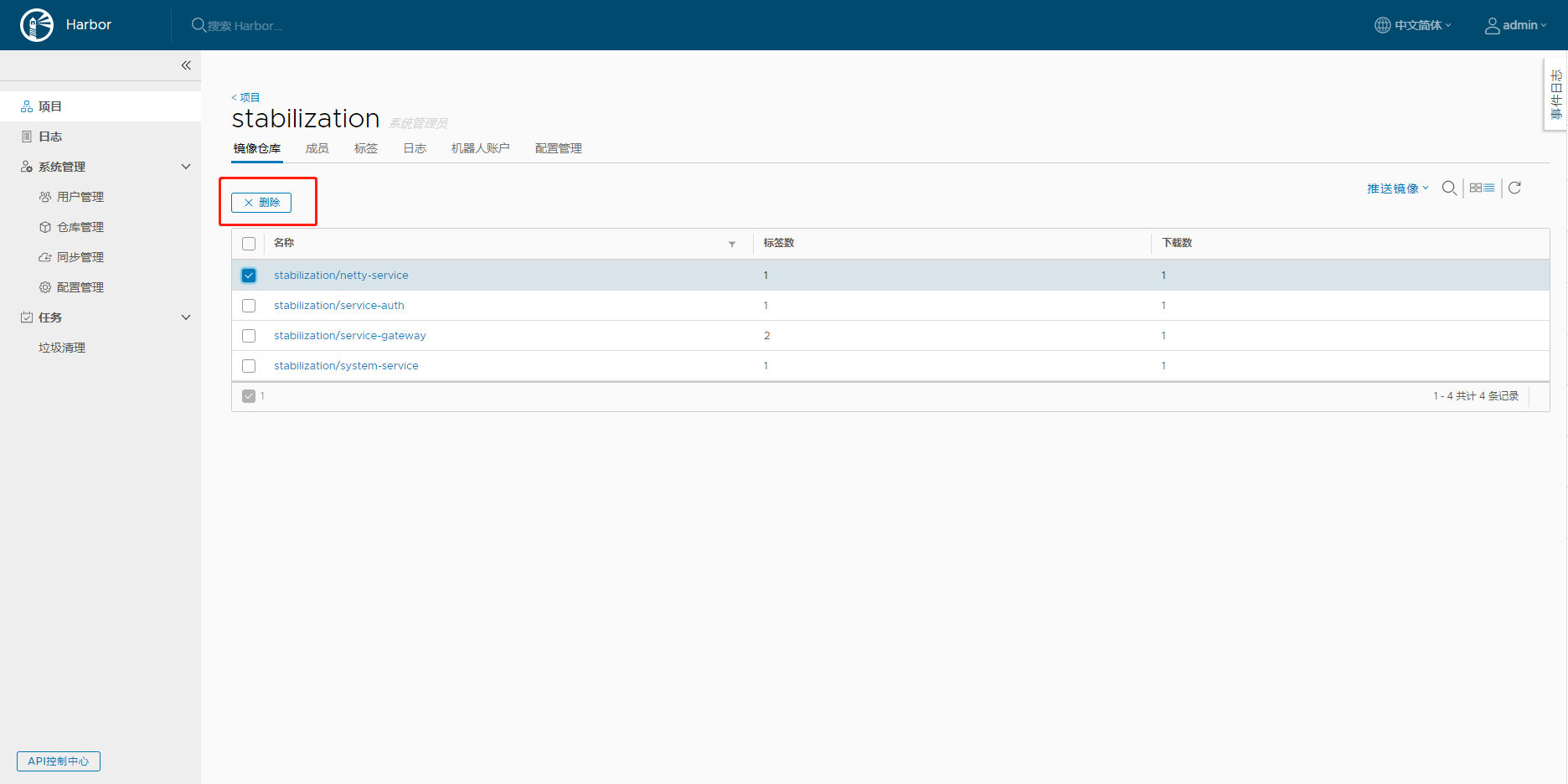Click the globe language icon
The image size is (1568, 784).
click(1383, 25)
